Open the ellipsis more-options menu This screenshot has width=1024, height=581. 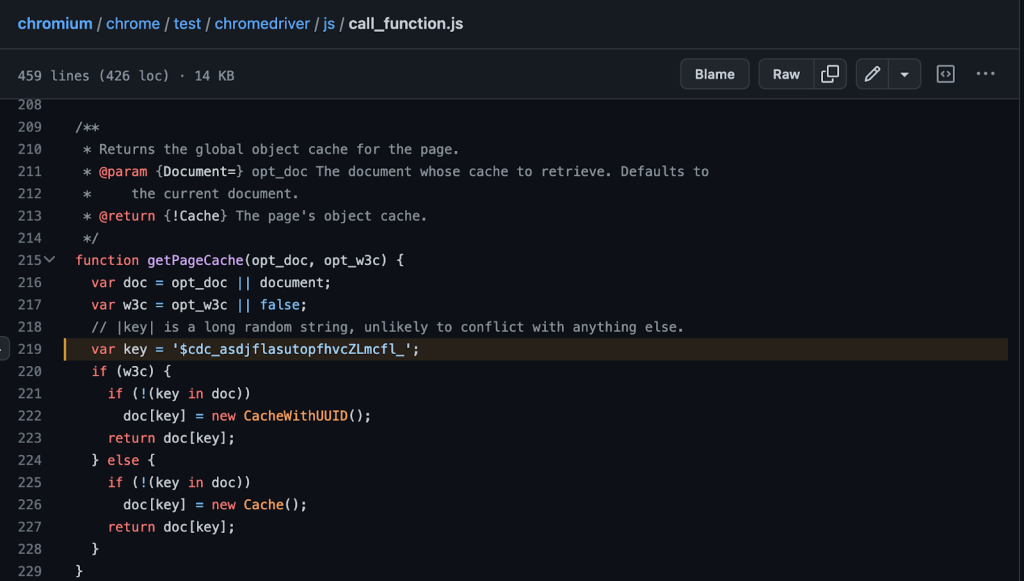pyautogui.click(x=986, y=73)
